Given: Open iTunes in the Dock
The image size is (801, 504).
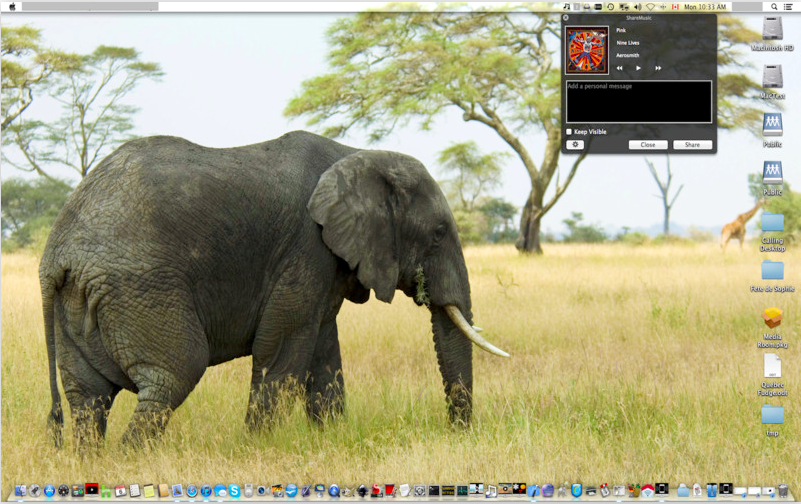Looking at the screenshot, I should coord(206,491).
